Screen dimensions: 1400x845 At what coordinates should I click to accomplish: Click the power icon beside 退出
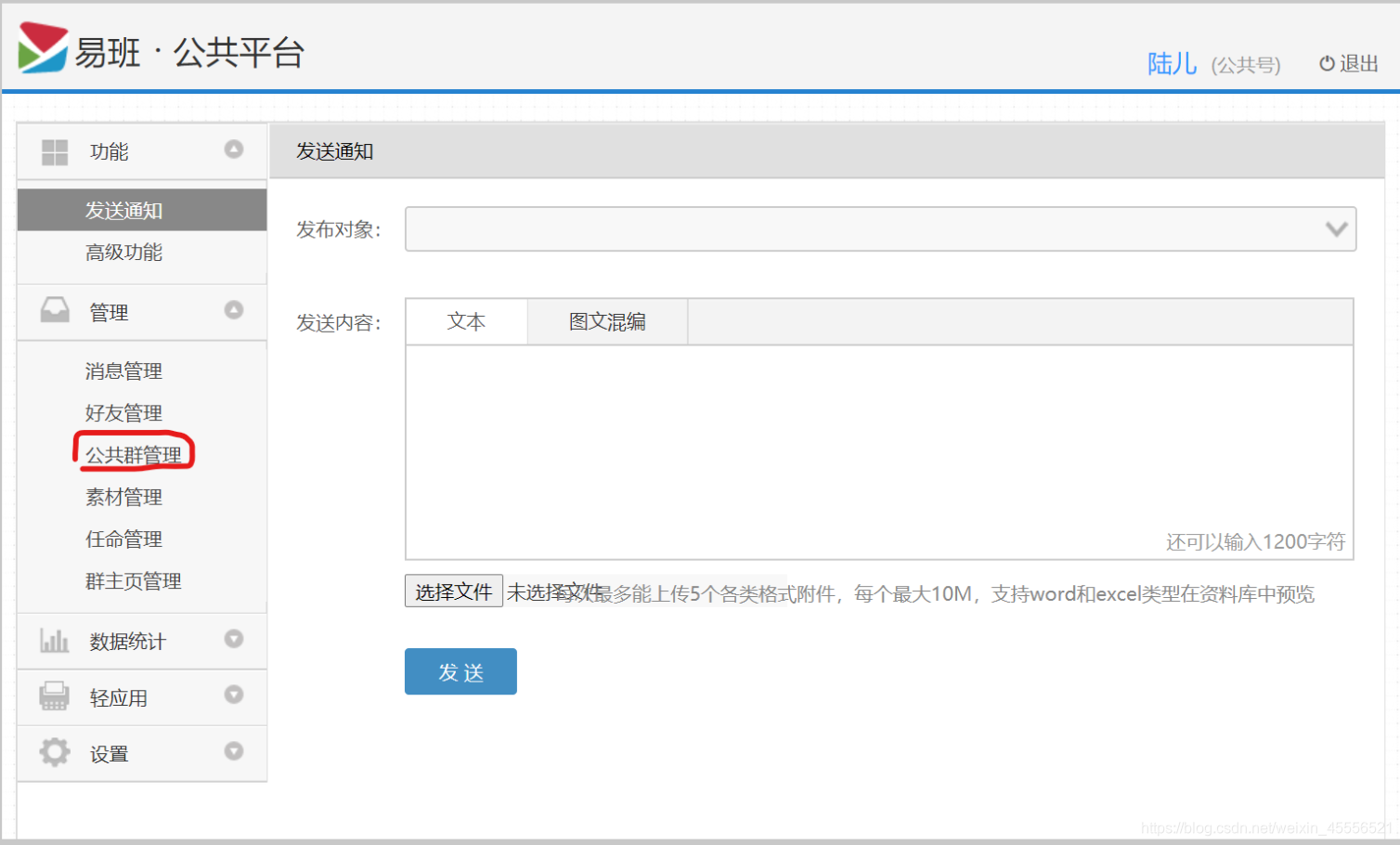[1327, 63]
